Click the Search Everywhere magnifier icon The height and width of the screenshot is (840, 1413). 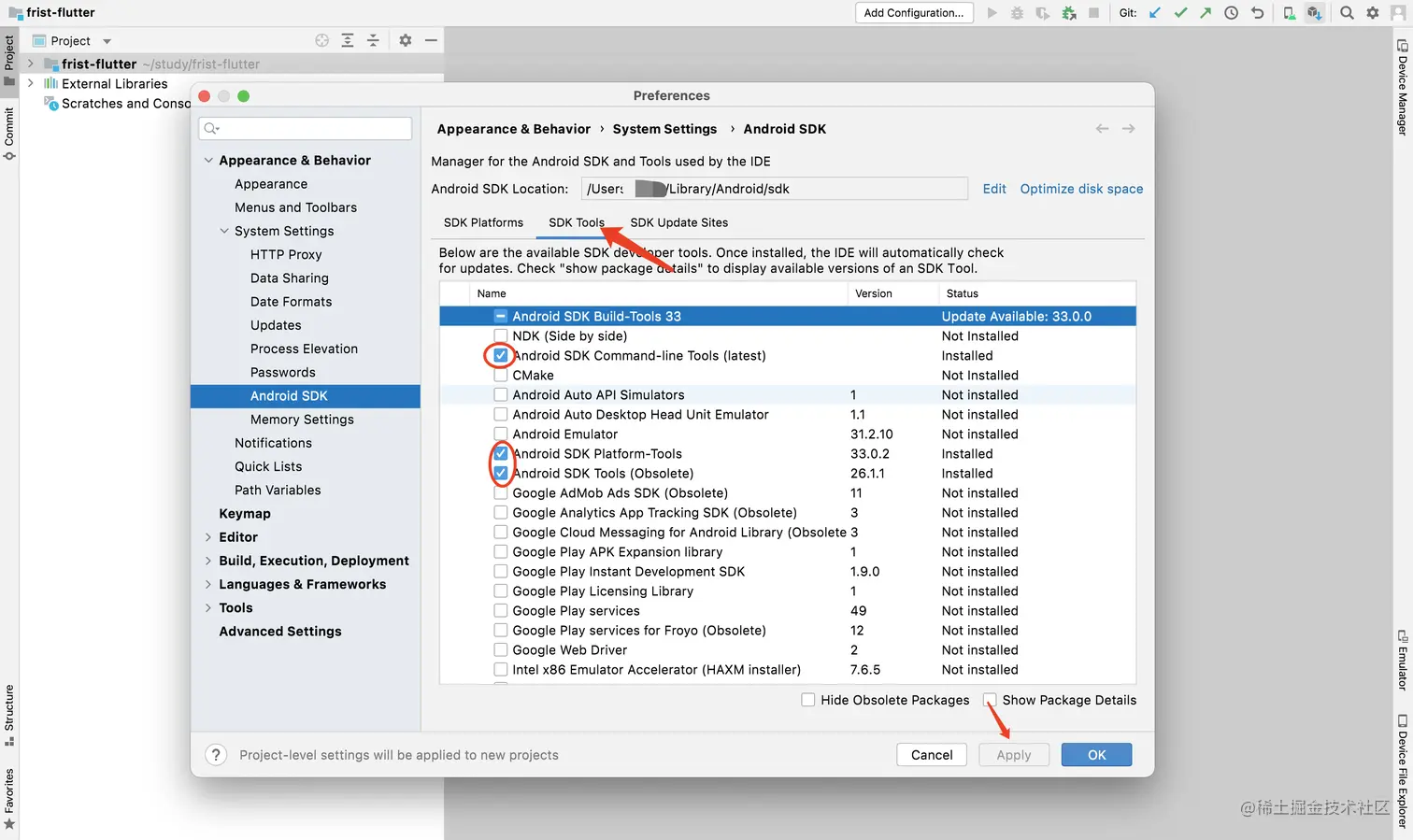click(1347, 13)
